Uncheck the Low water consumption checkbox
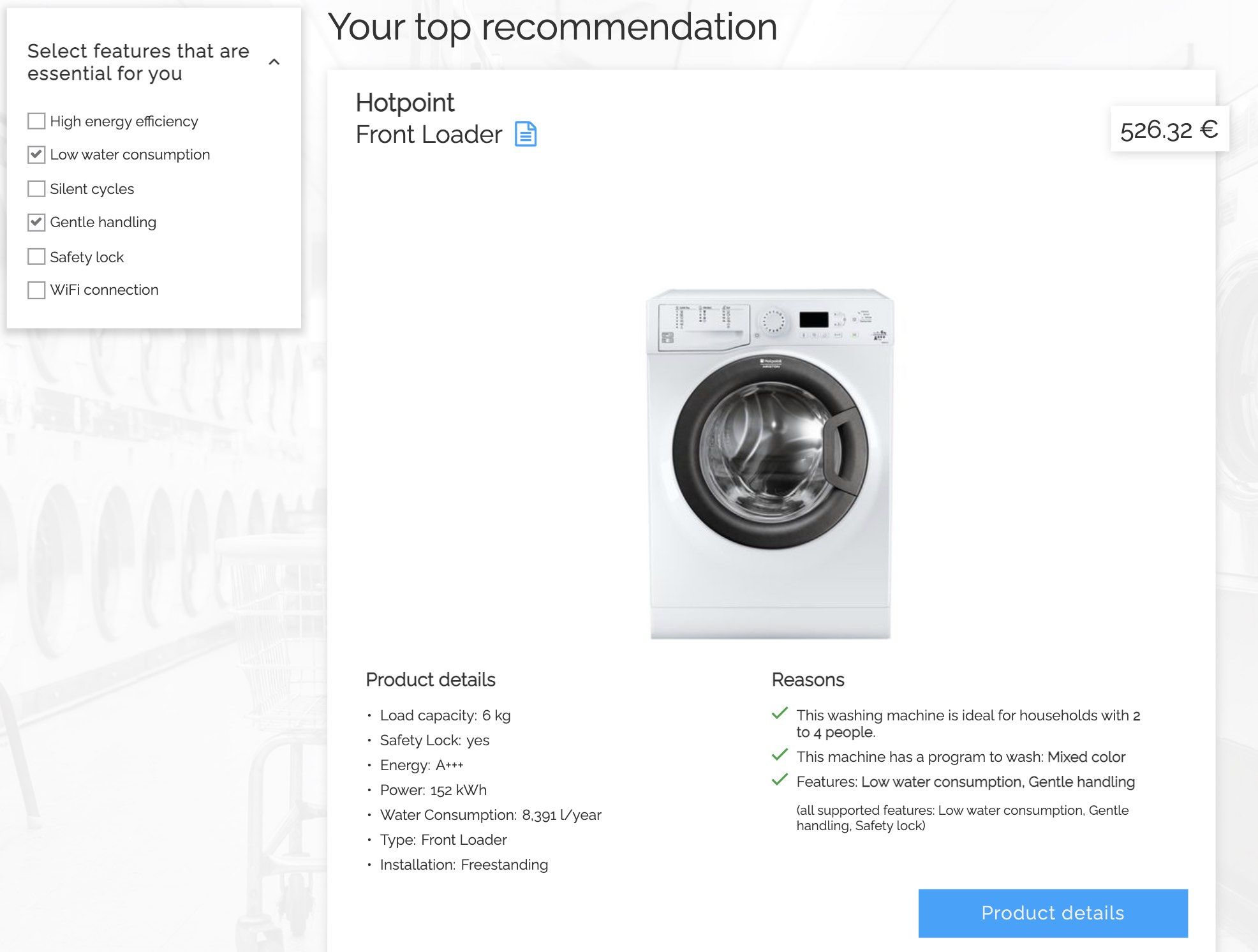 tap(36, 154)
